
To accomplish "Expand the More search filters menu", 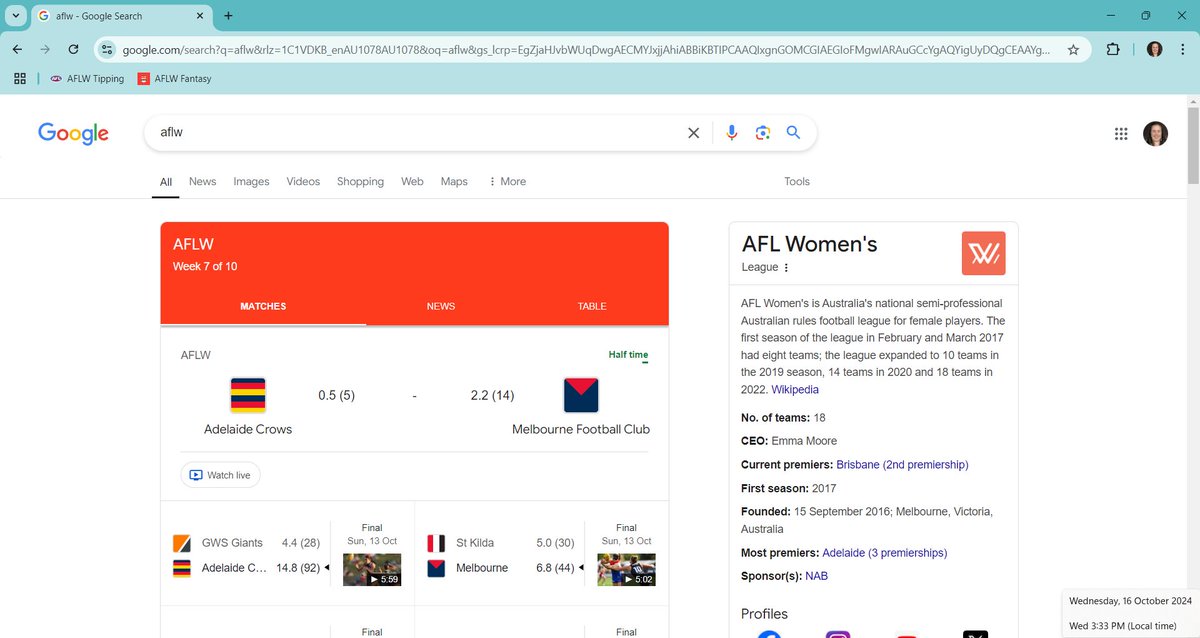I will [507, 182].
